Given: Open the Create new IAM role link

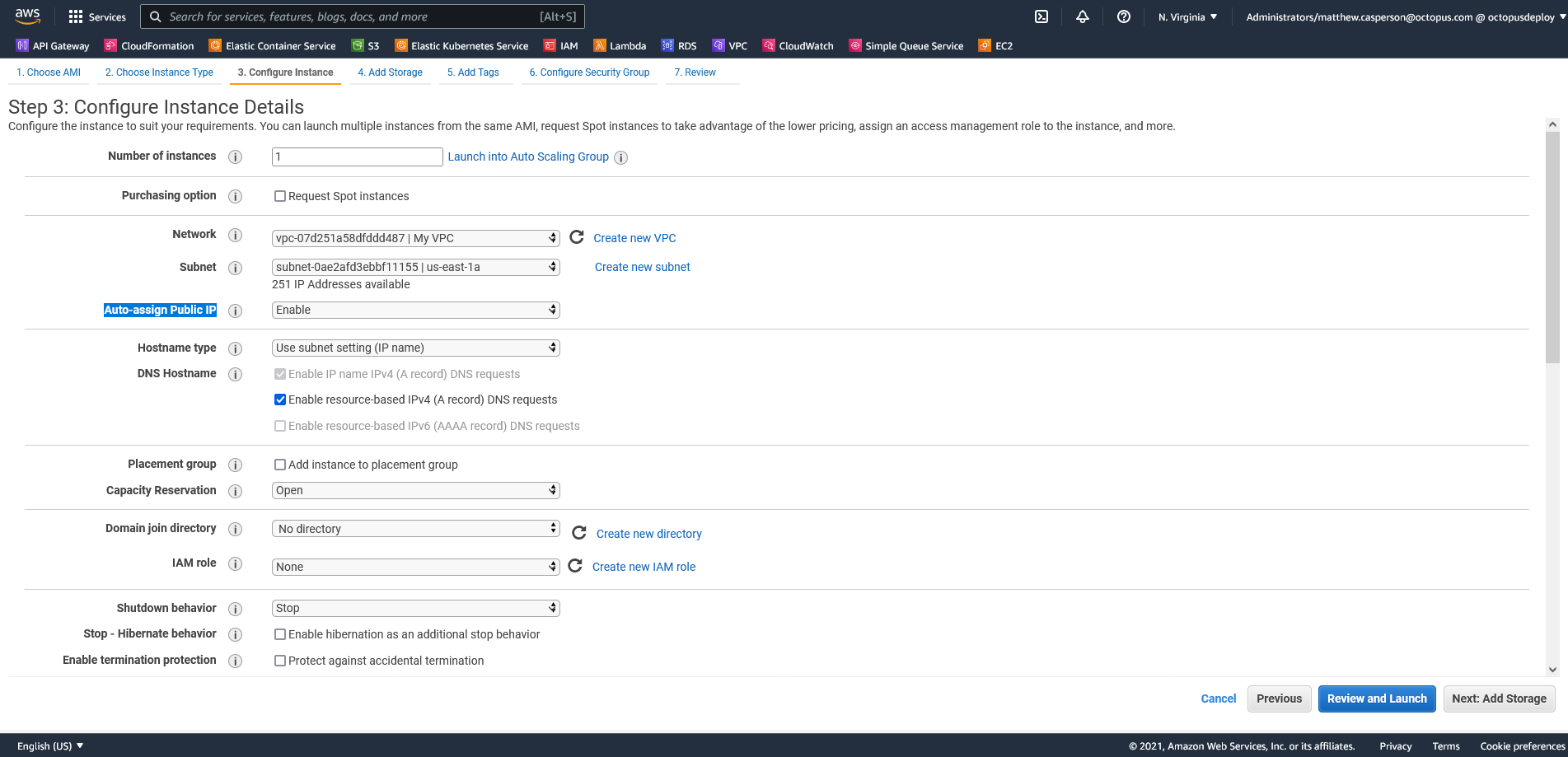Looking at the screenshot, I should tap(644, 566).
